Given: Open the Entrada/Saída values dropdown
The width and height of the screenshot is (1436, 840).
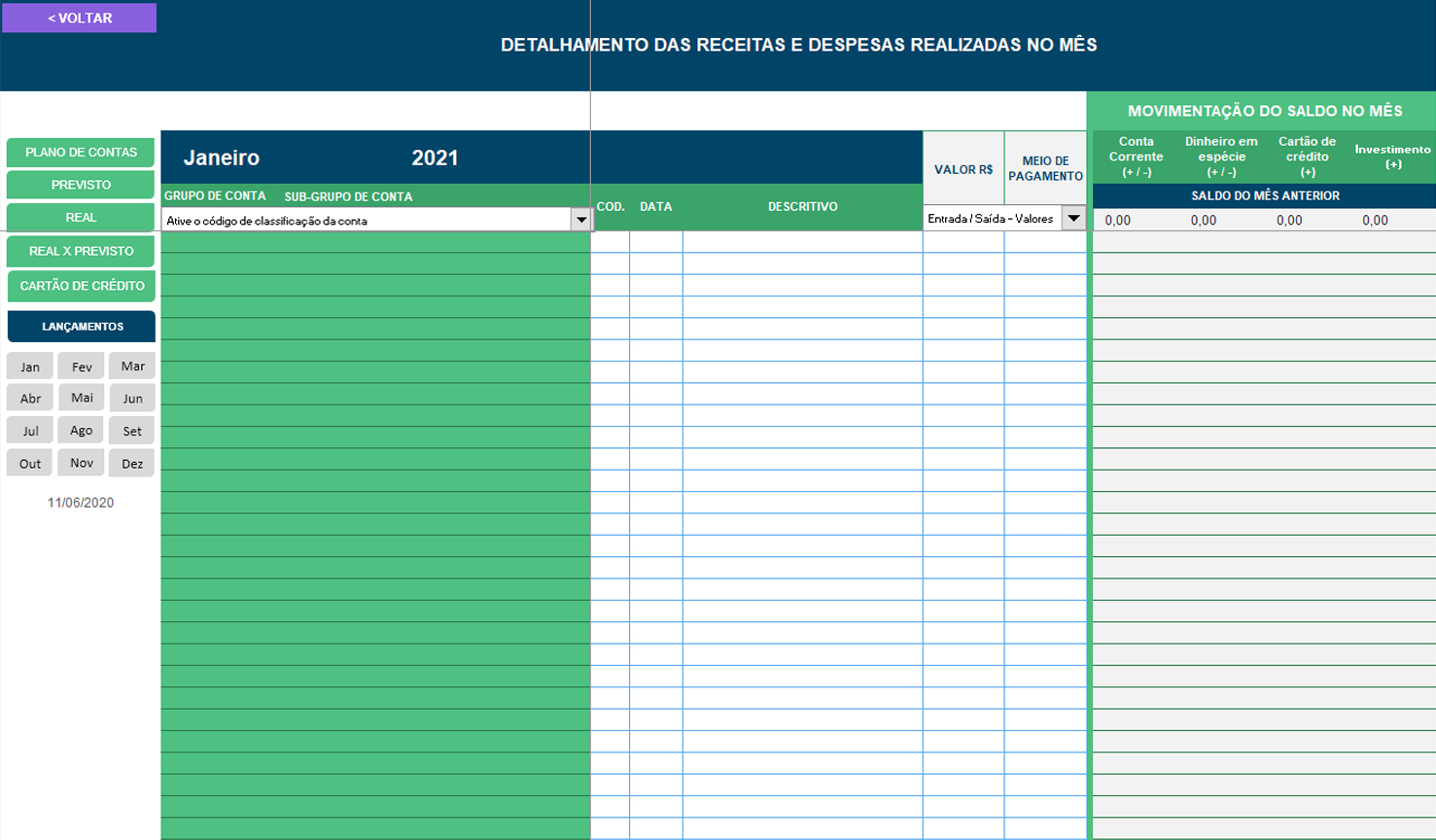Looking at the screenshot, I should click(x=1072, y=219).
